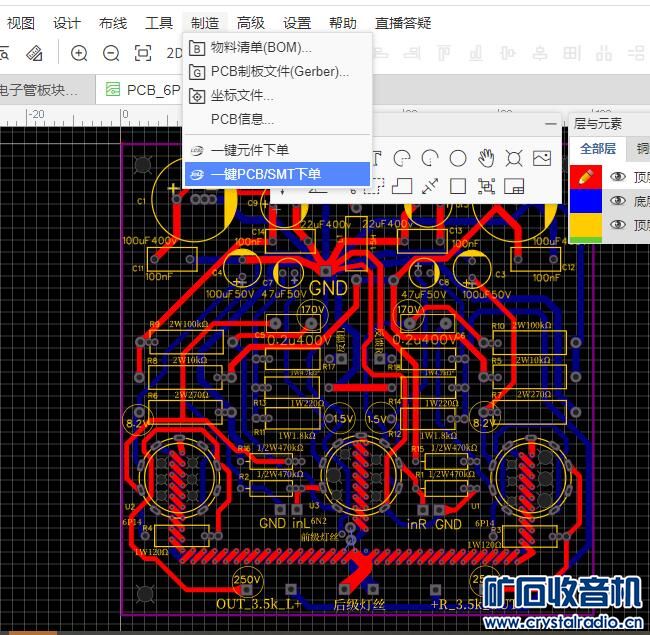
Task: Click the zoom out magnifier icon
Action: (x=111, y=53)
